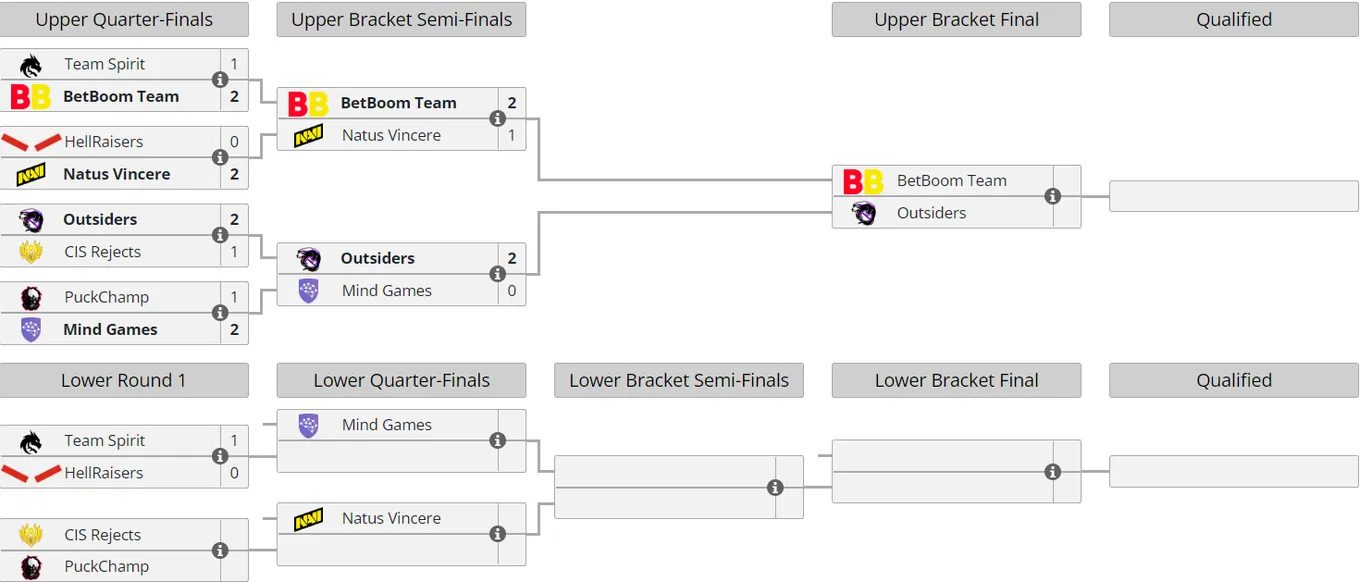Show info for Outsiders vs CIS Rejects match
Screen dimensions: 1360x582
tap(220, 236)
